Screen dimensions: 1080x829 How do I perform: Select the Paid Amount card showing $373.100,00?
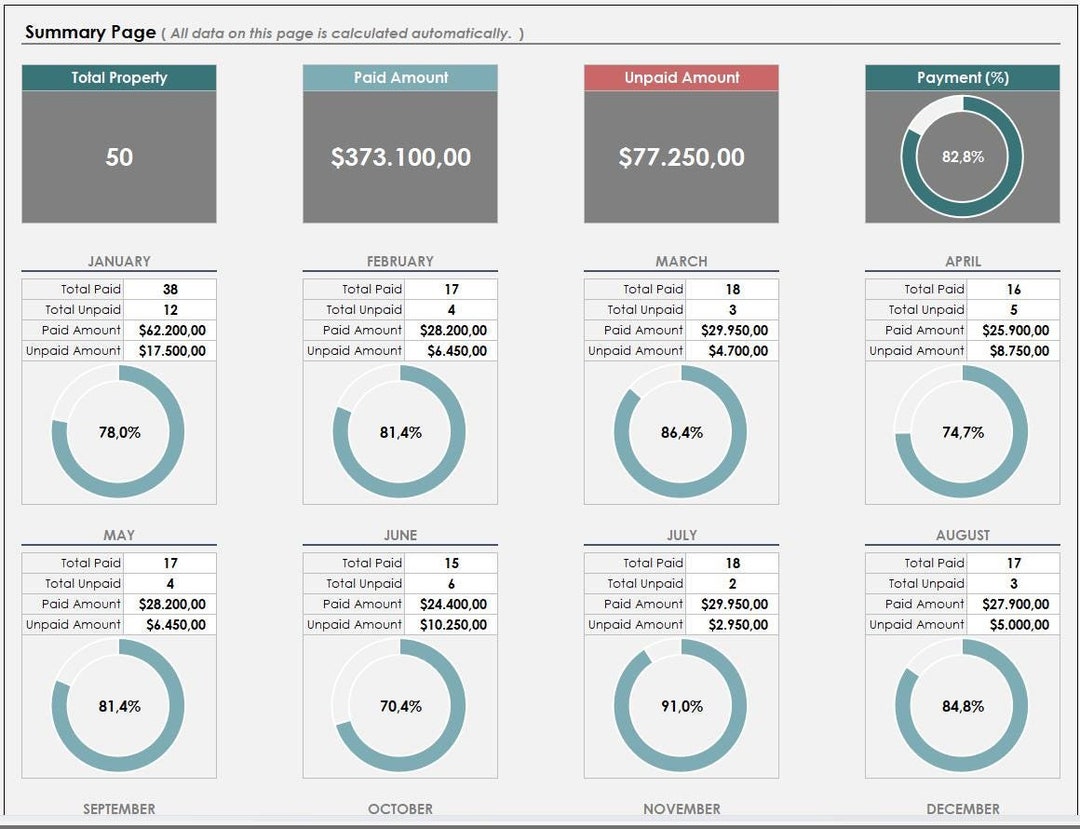400,155
